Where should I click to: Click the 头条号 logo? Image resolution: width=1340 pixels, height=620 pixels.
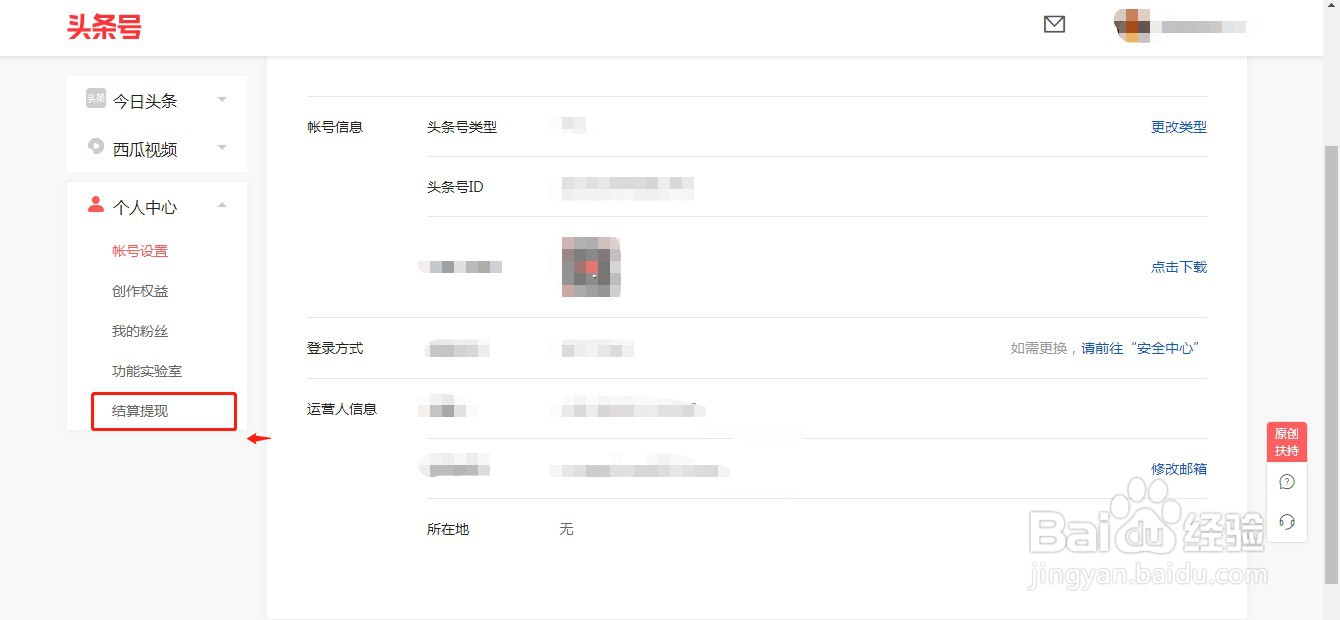coord(104,27)
